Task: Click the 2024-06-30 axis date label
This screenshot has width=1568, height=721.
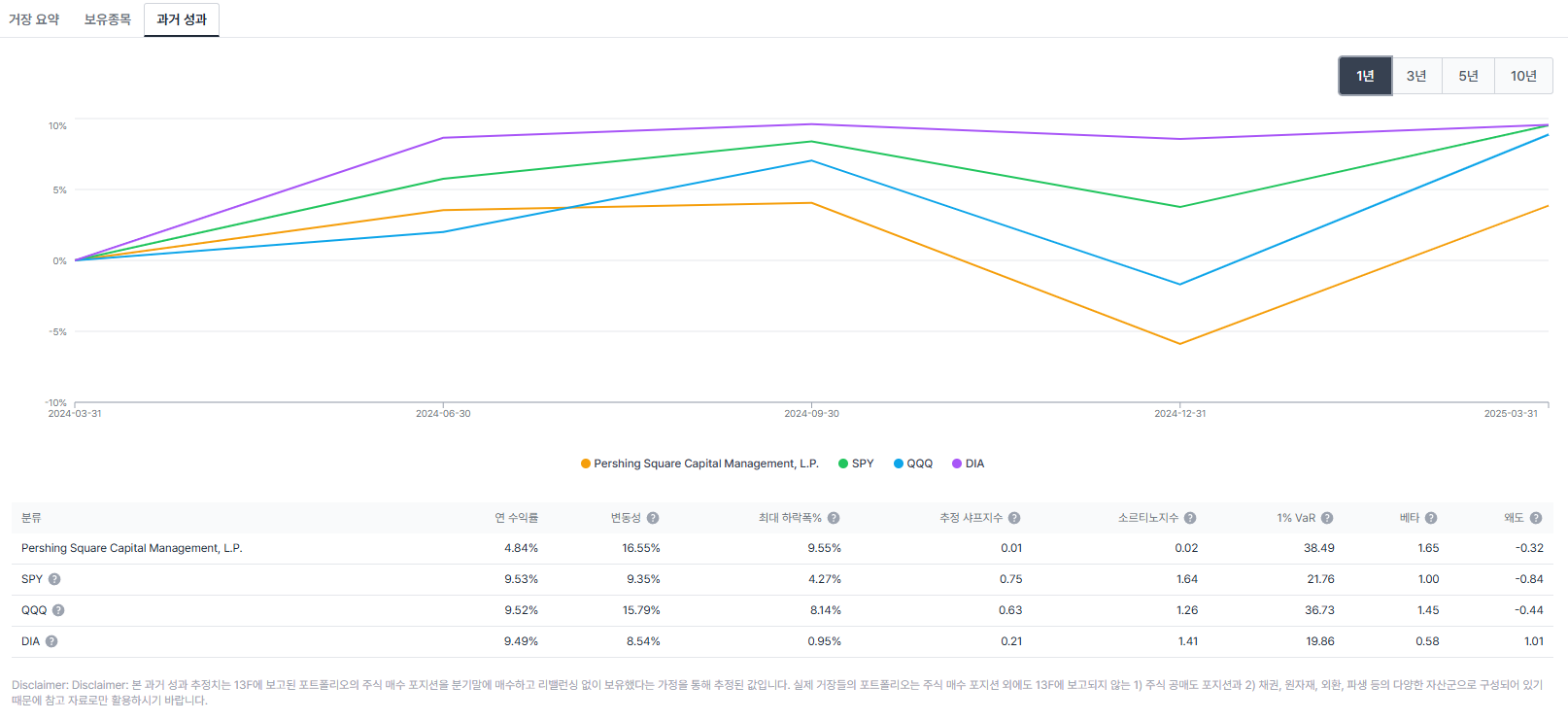Action: (x=443, y=414)
